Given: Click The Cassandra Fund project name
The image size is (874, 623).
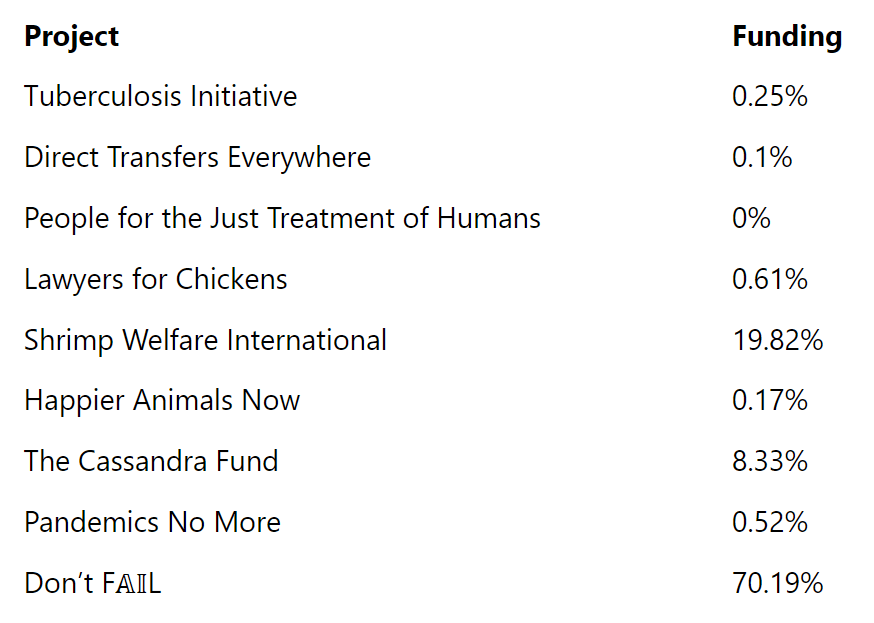Looking at the screenshot, I should [151, 462].
